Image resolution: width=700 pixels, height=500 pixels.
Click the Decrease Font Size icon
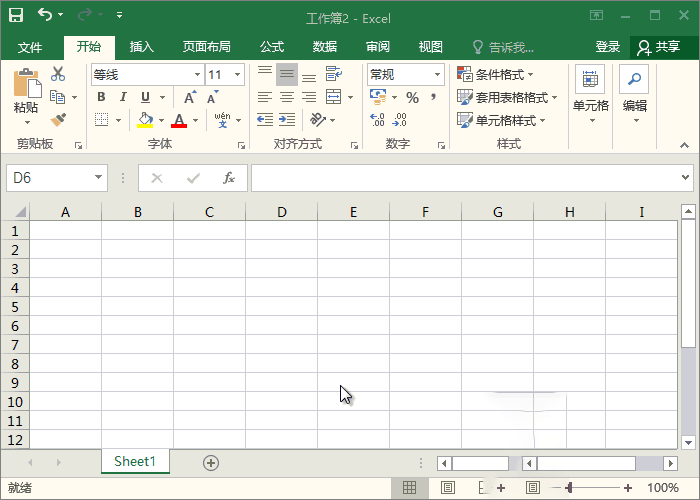point(212,97)
